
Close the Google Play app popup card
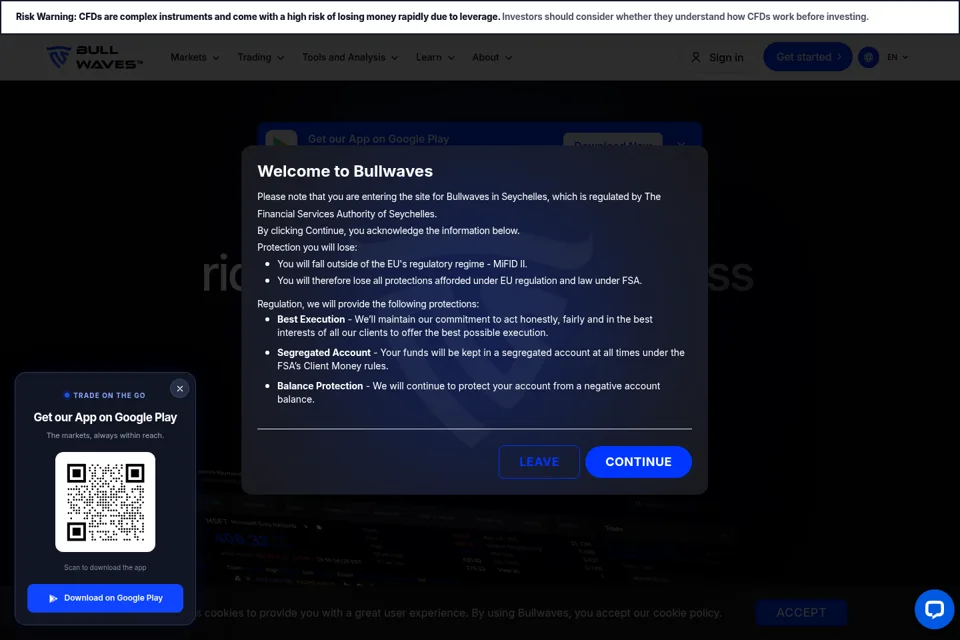click(179, 388)
